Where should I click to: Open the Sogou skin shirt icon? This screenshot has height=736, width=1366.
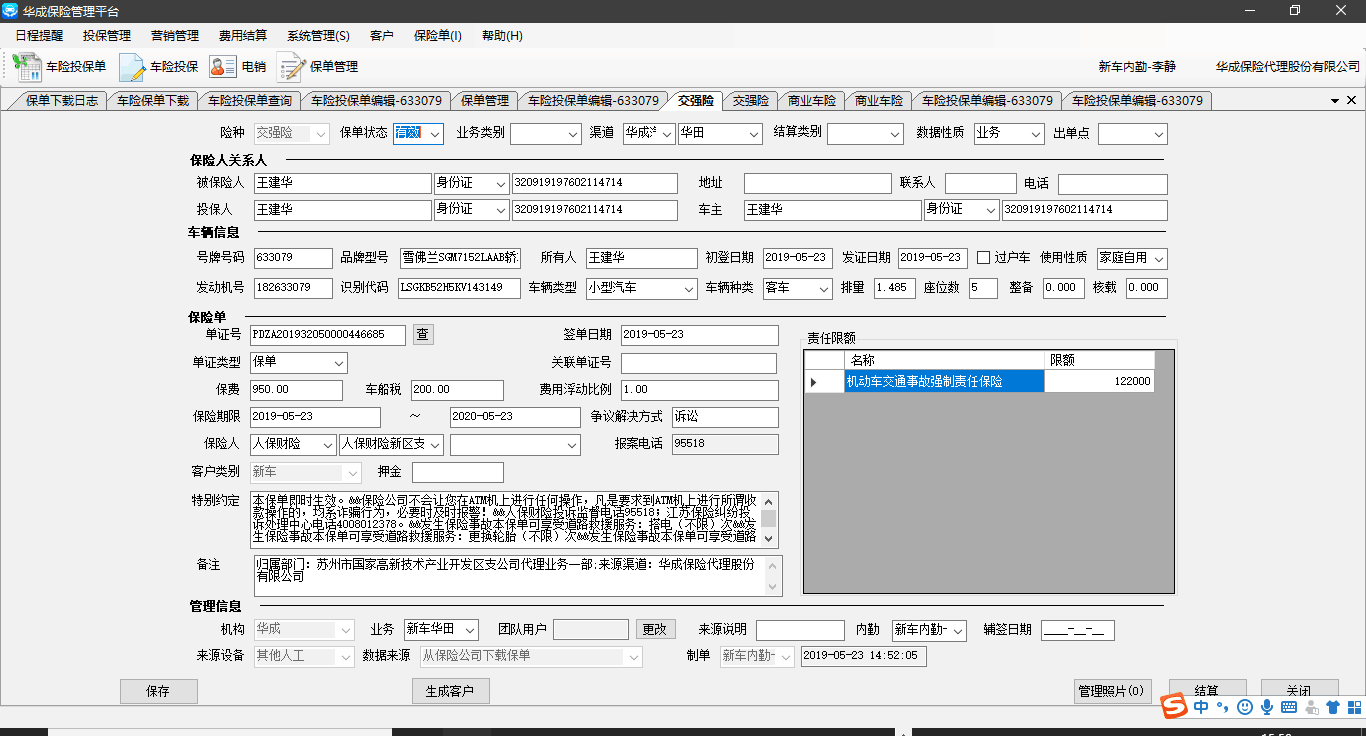1332,707
